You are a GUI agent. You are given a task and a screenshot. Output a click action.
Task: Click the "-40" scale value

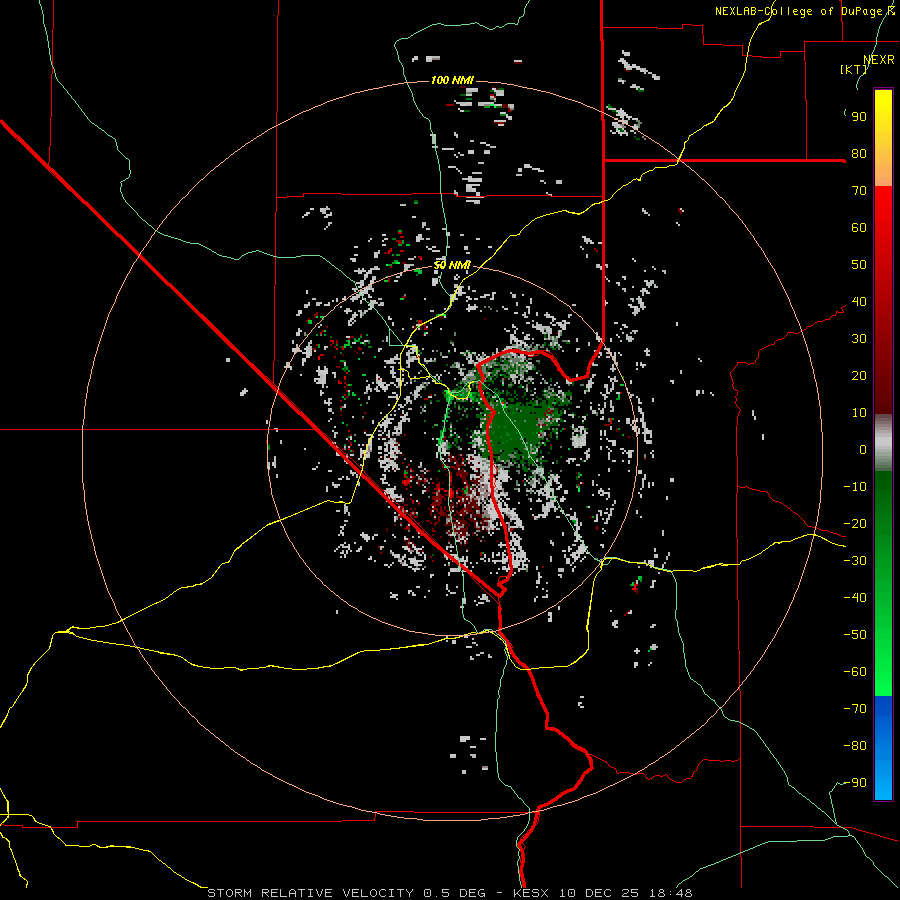click(x=855, y=598)
